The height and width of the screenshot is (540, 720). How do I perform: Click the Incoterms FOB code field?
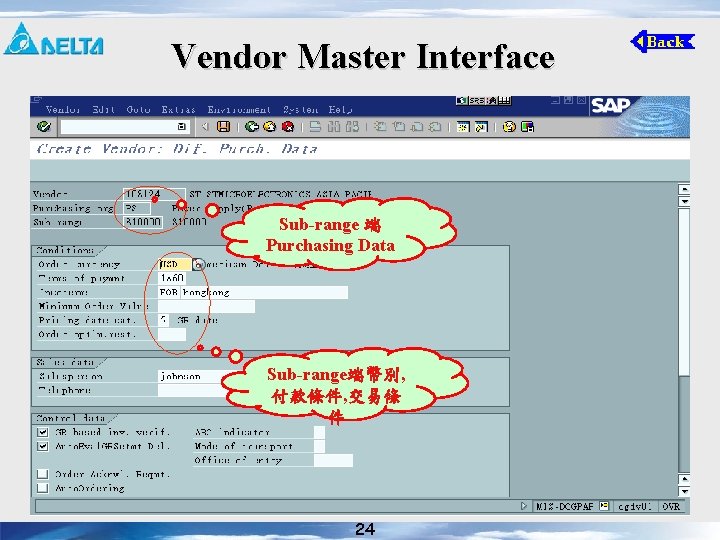(x=169, y=292)
